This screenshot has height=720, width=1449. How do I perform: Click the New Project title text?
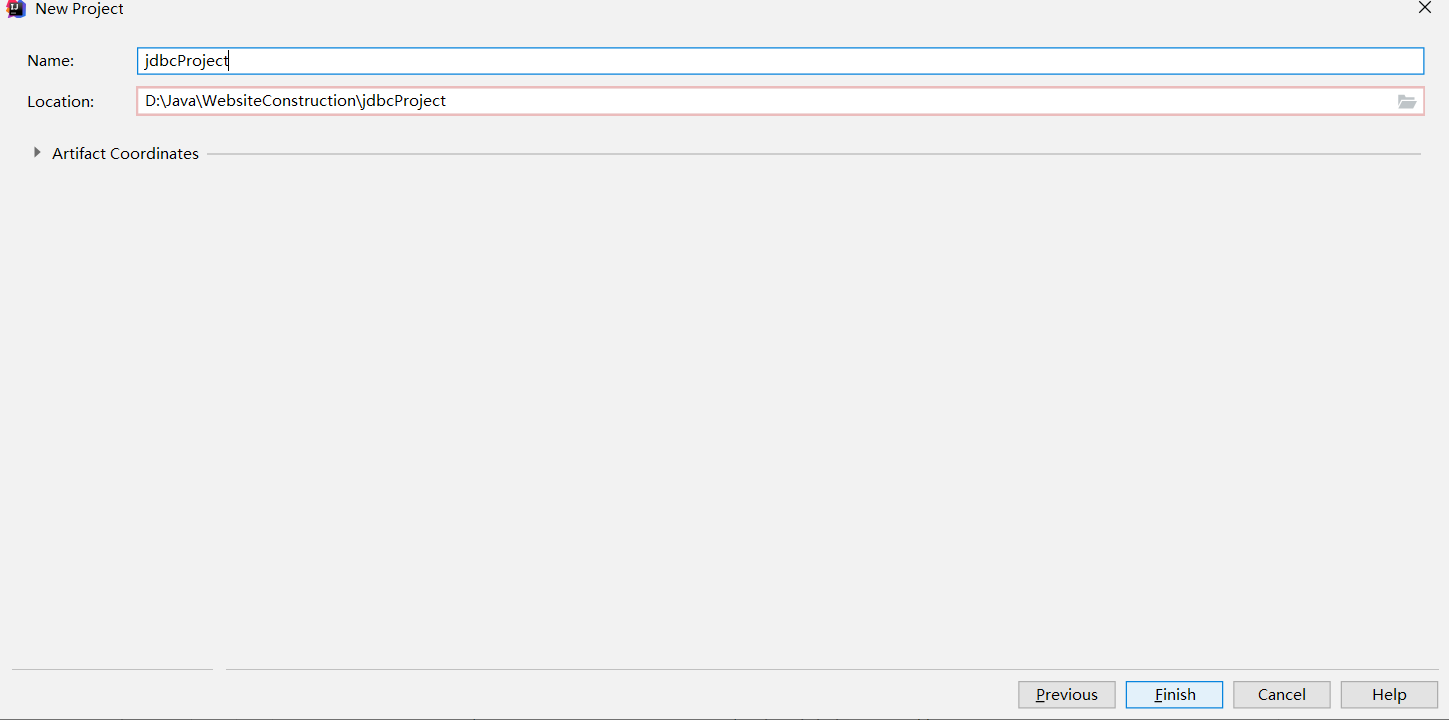[80, 8]
